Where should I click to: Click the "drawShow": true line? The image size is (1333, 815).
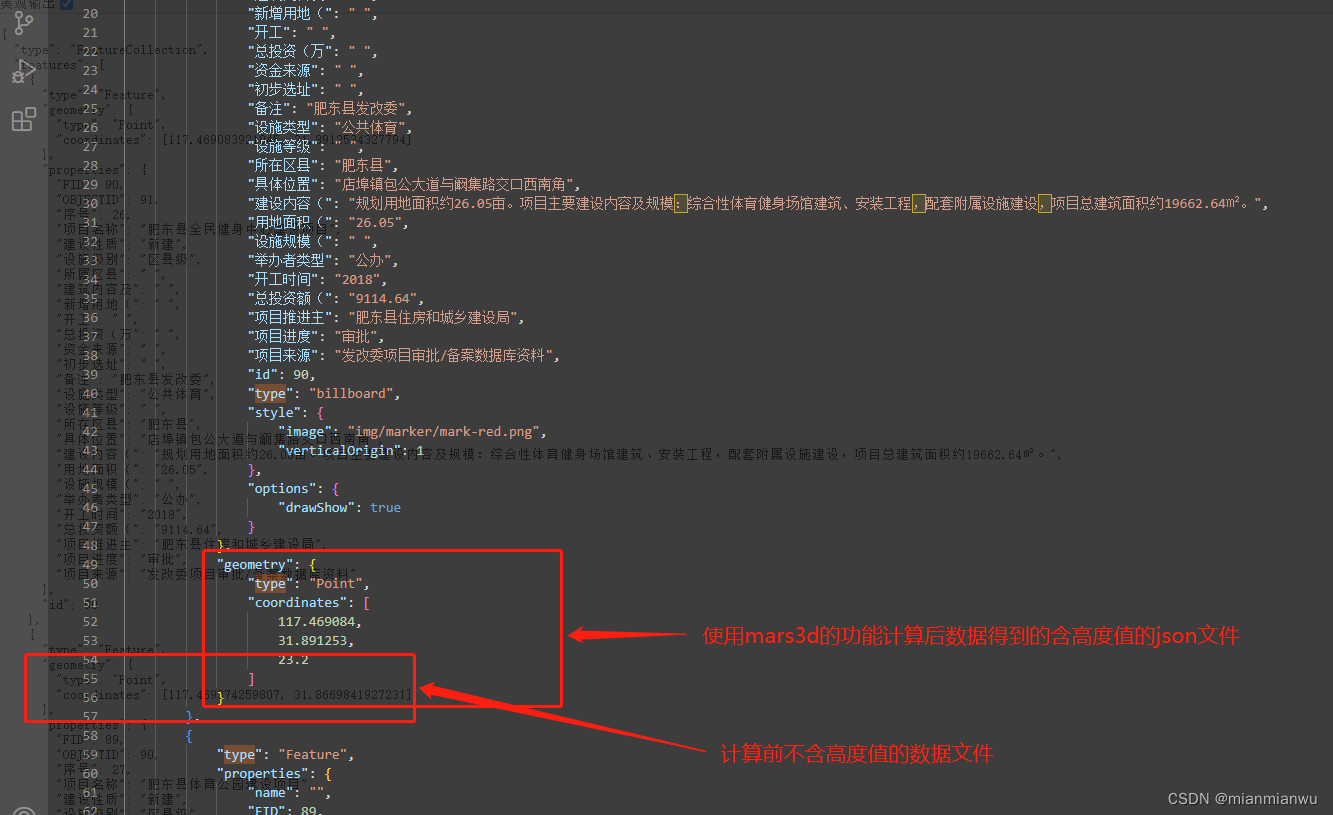click(339, 507)
